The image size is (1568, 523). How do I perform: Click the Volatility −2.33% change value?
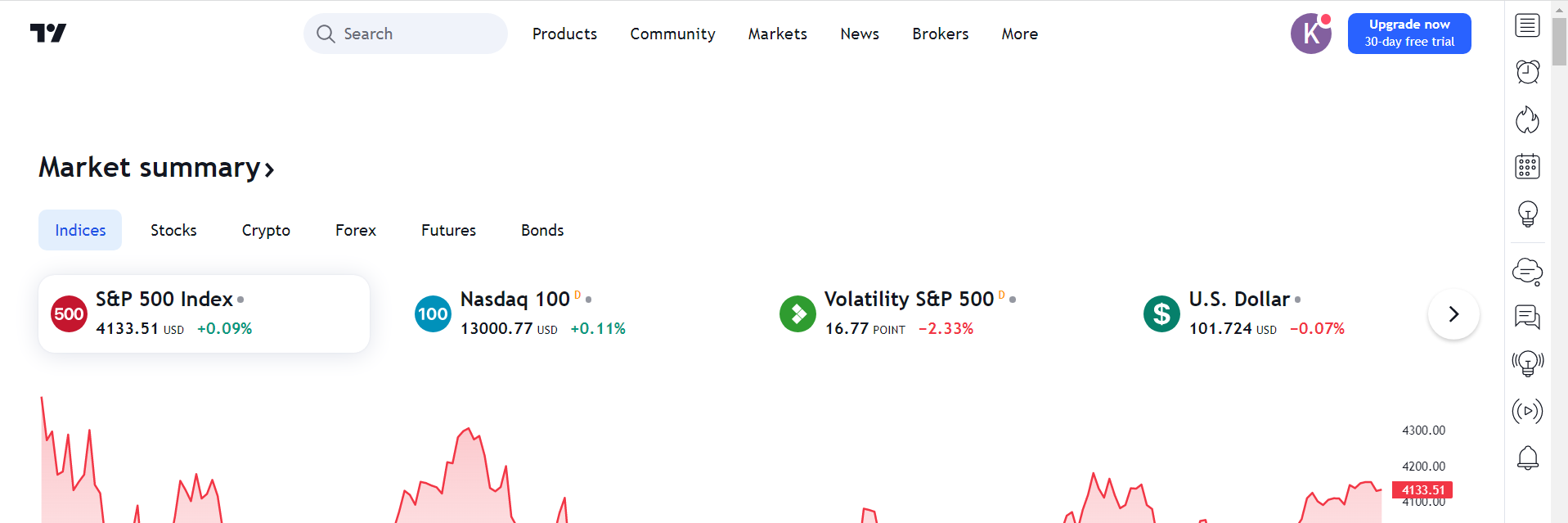pyautogui.click(x=946, y=328)
